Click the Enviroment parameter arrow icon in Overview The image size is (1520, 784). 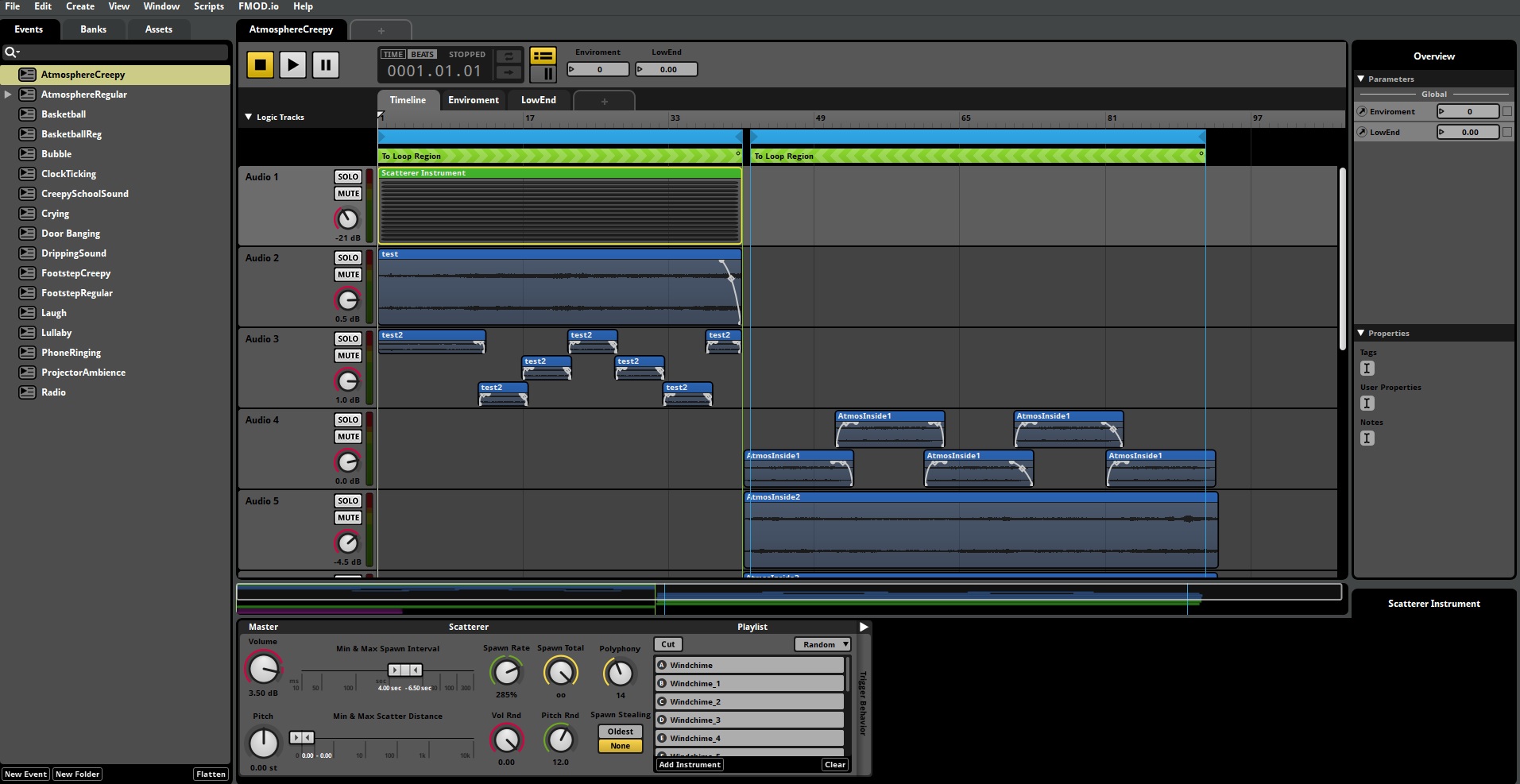[1363, 112]
